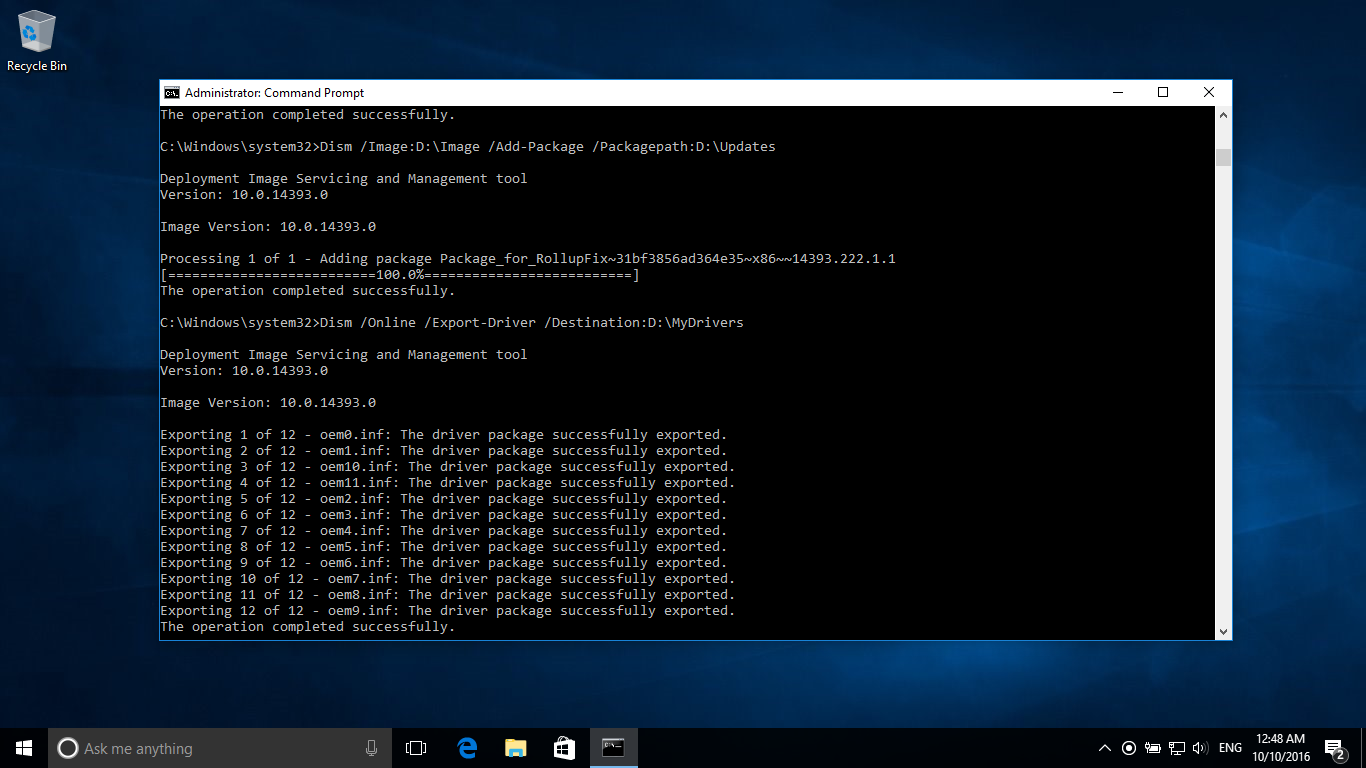Viewport: 1366px width, 768px height.
Task: Click the 'Exporting 7 of 12 - oem4.inf' line
Action: (x=444, y=531)
